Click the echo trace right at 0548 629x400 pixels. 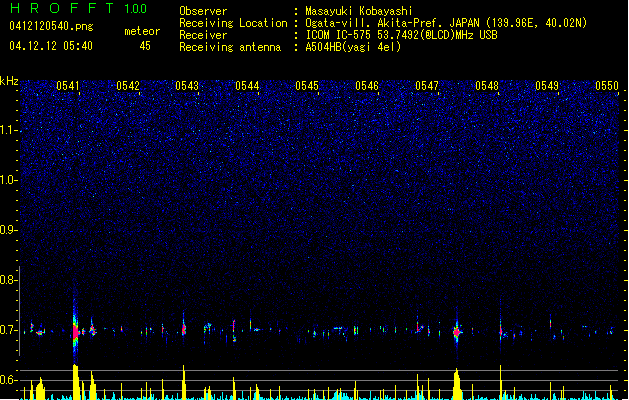pos(501,331)
